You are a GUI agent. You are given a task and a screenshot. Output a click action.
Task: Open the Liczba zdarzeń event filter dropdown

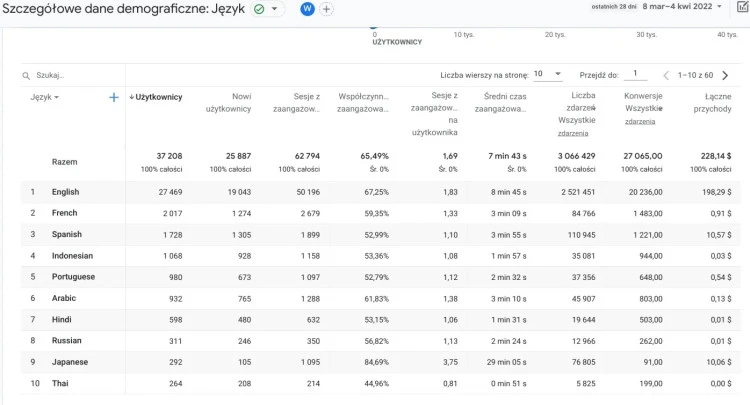[x=573, y=133]
